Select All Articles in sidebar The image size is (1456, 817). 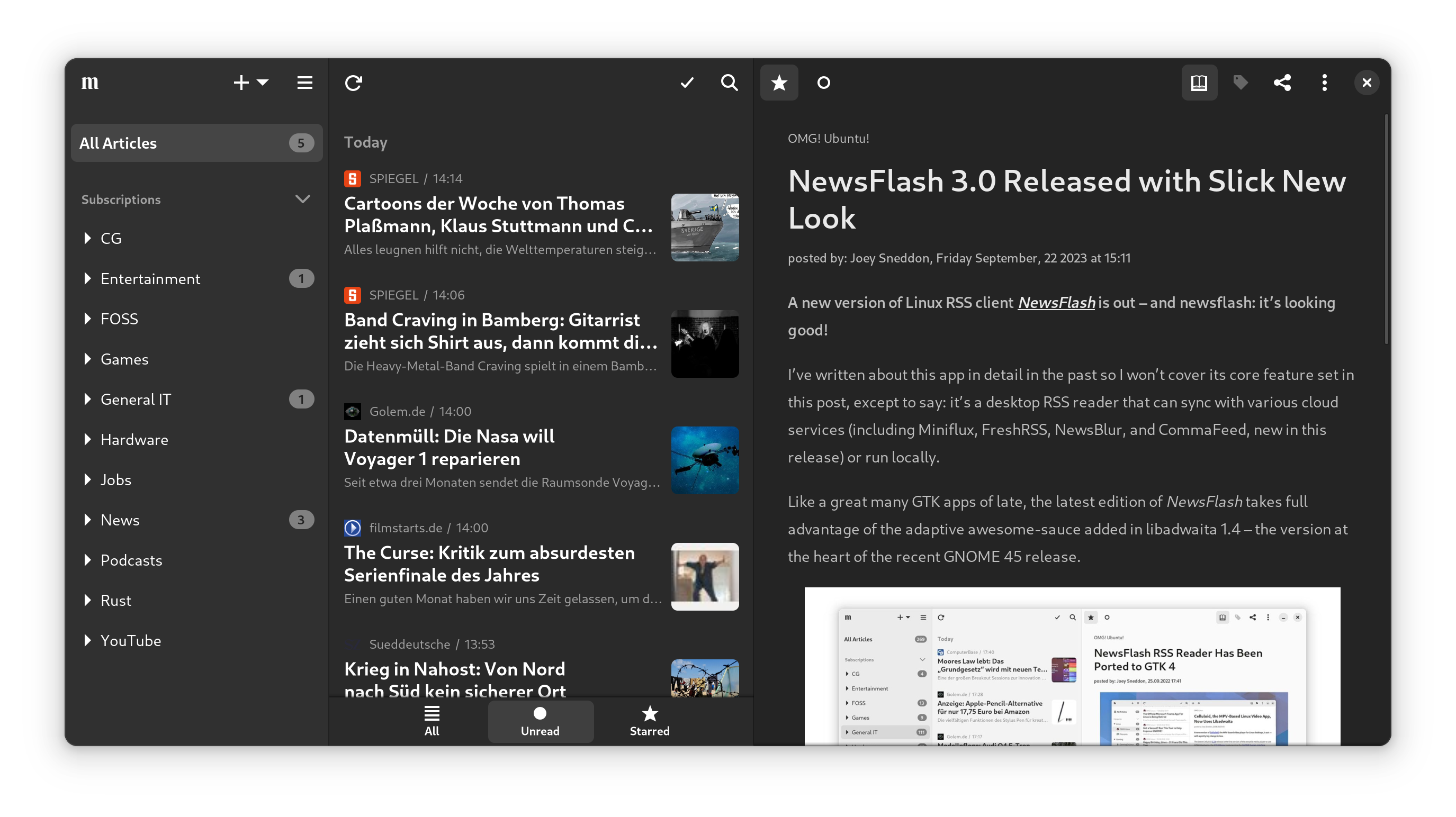[x=196, y=143]
